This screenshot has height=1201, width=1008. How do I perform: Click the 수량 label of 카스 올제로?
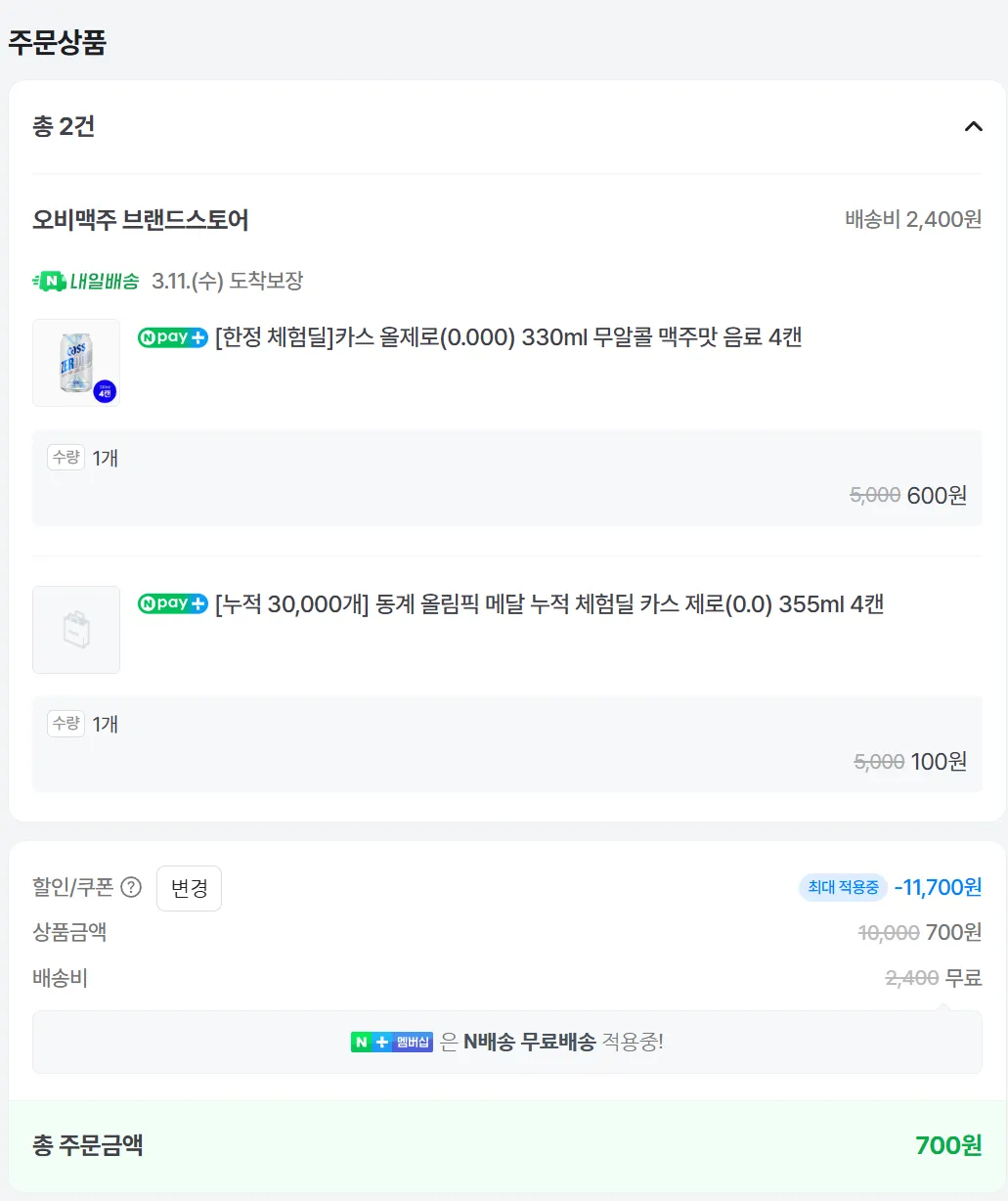pos(66,457)
